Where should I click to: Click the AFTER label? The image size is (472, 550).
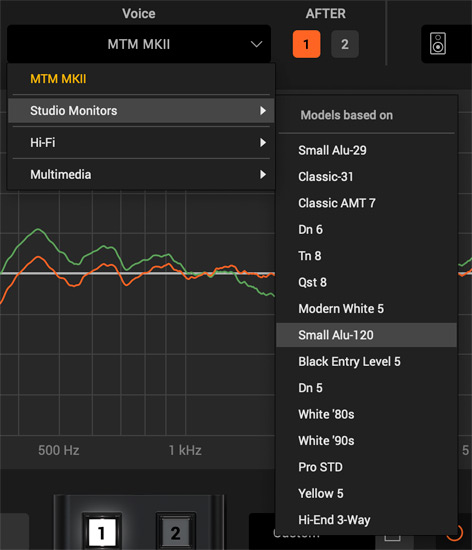325,14
